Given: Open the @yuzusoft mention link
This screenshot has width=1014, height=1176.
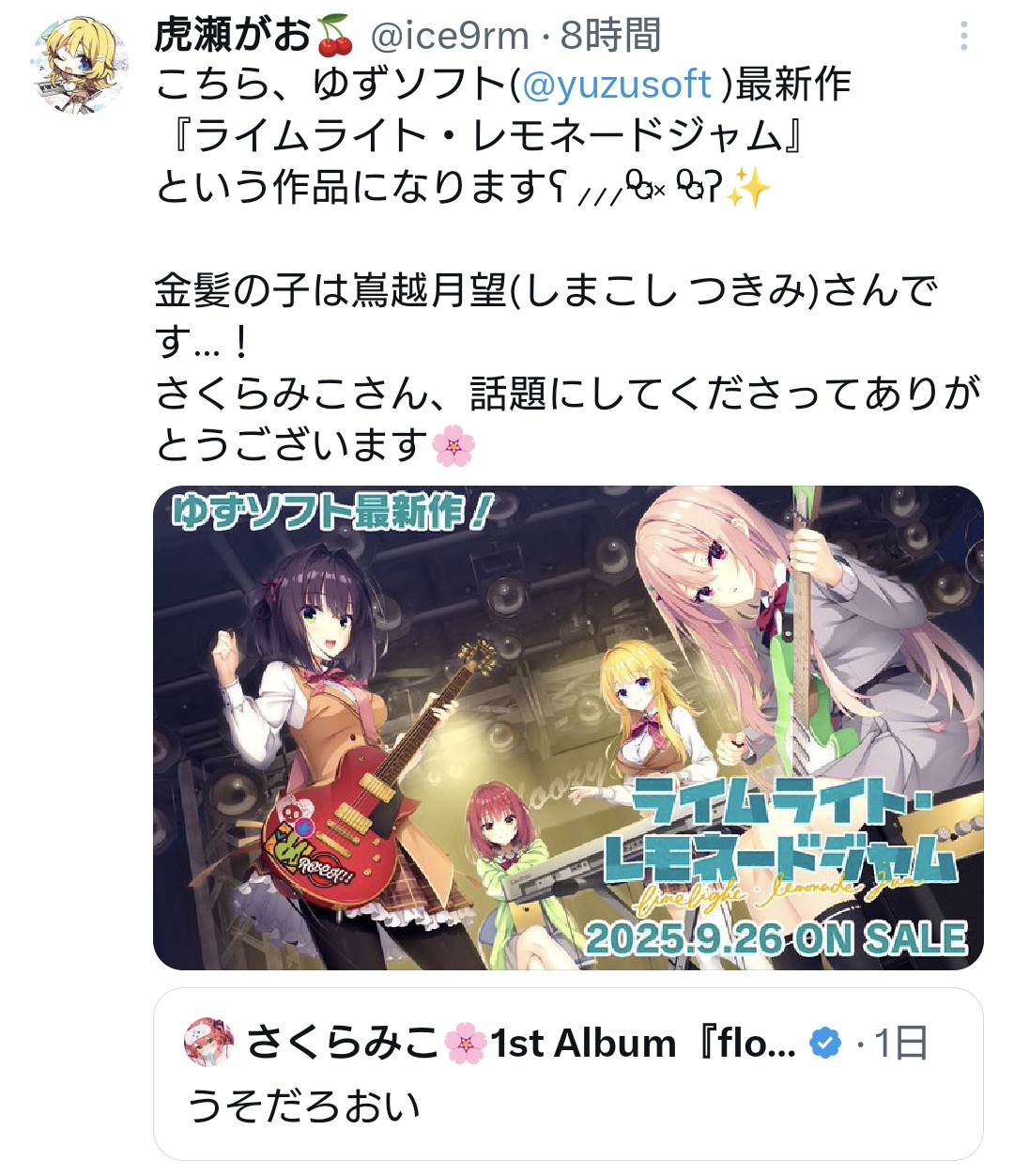Looking at the screenshot, I should [x=616, y=85].
